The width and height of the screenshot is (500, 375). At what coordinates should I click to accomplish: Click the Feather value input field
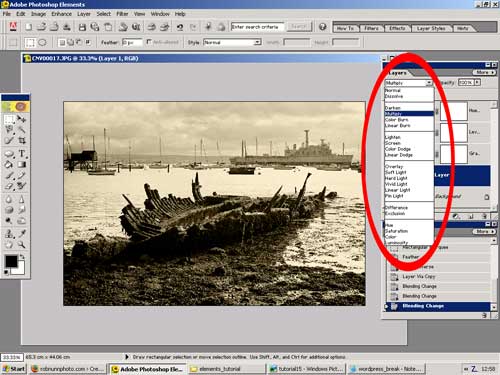tap(132, 42)
